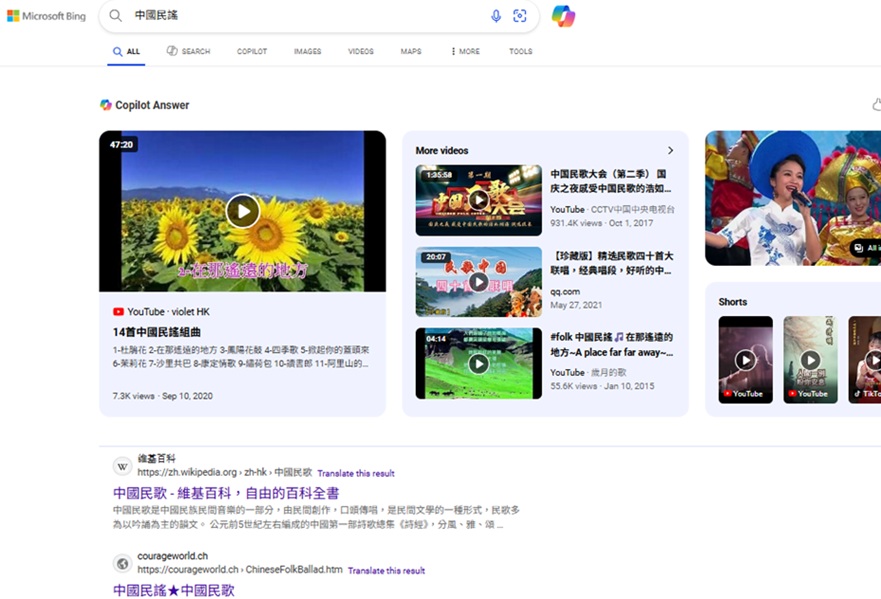Click Translate this result for Wikipedia

pos(356,473)
